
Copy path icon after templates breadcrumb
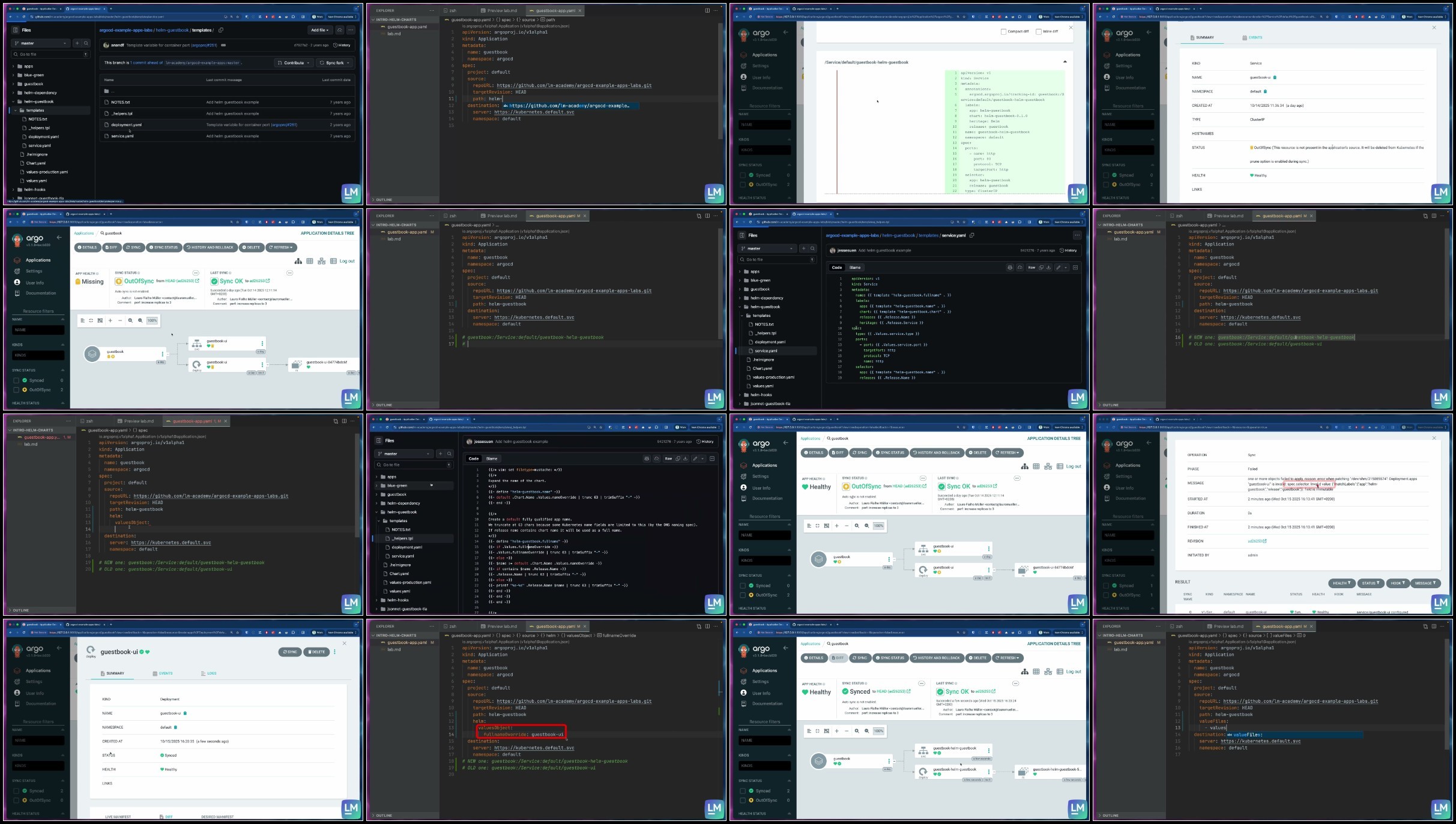click(221, 30)
